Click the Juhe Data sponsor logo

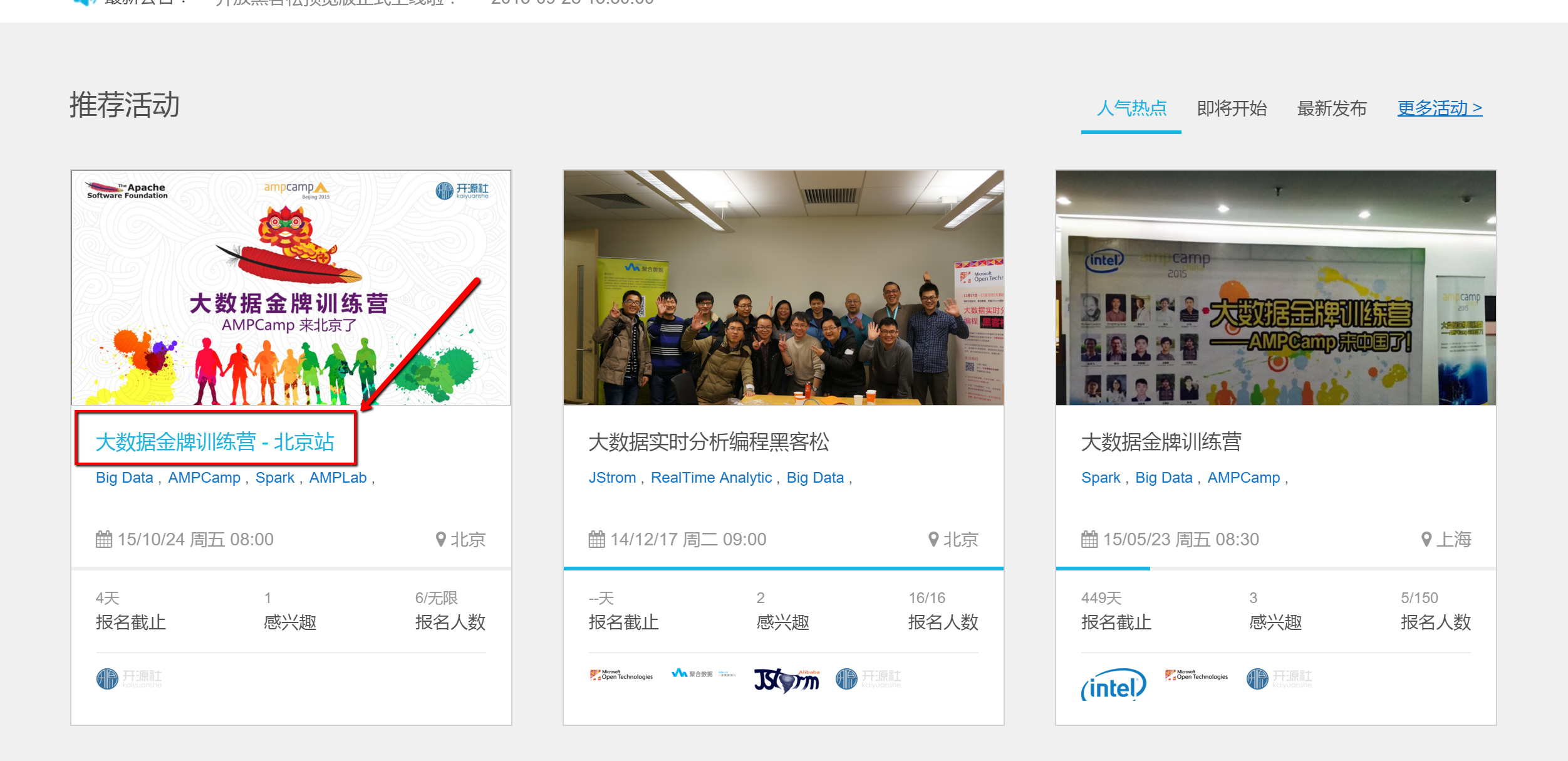click(703, 674)
